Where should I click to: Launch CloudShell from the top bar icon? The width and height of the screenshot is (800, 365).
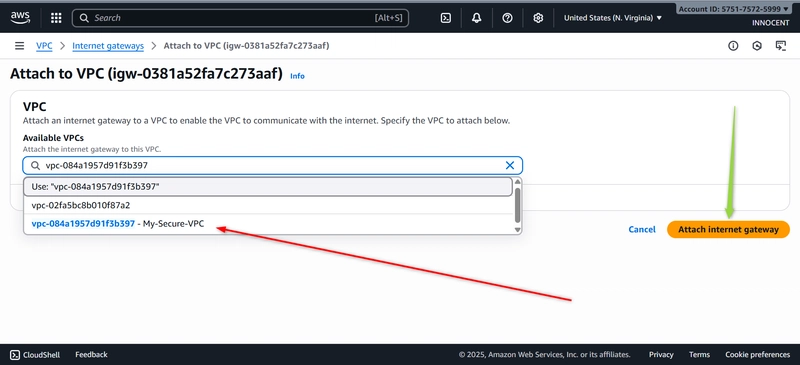(445, 18)
